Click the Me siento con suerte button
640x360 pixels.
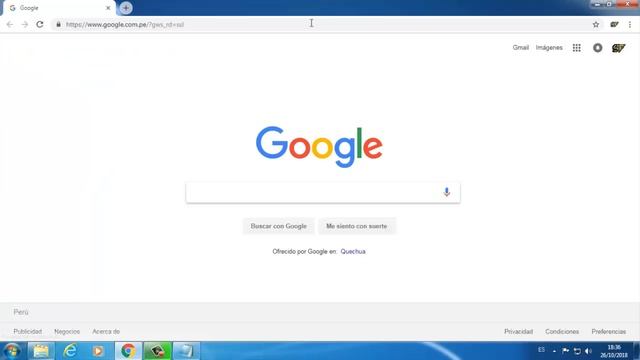coord(356,226)
